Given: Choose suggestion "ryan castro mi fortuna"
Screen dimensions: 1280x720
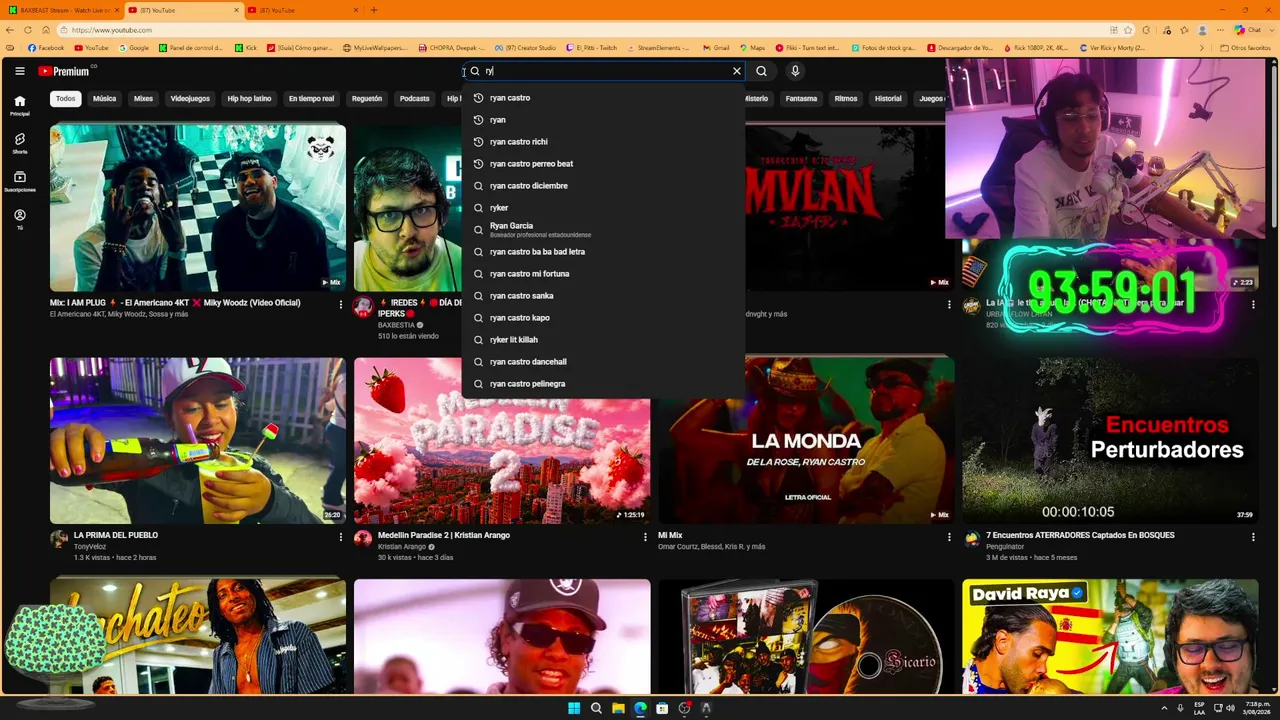Looking at the screenshot, I should coord(604,274).
